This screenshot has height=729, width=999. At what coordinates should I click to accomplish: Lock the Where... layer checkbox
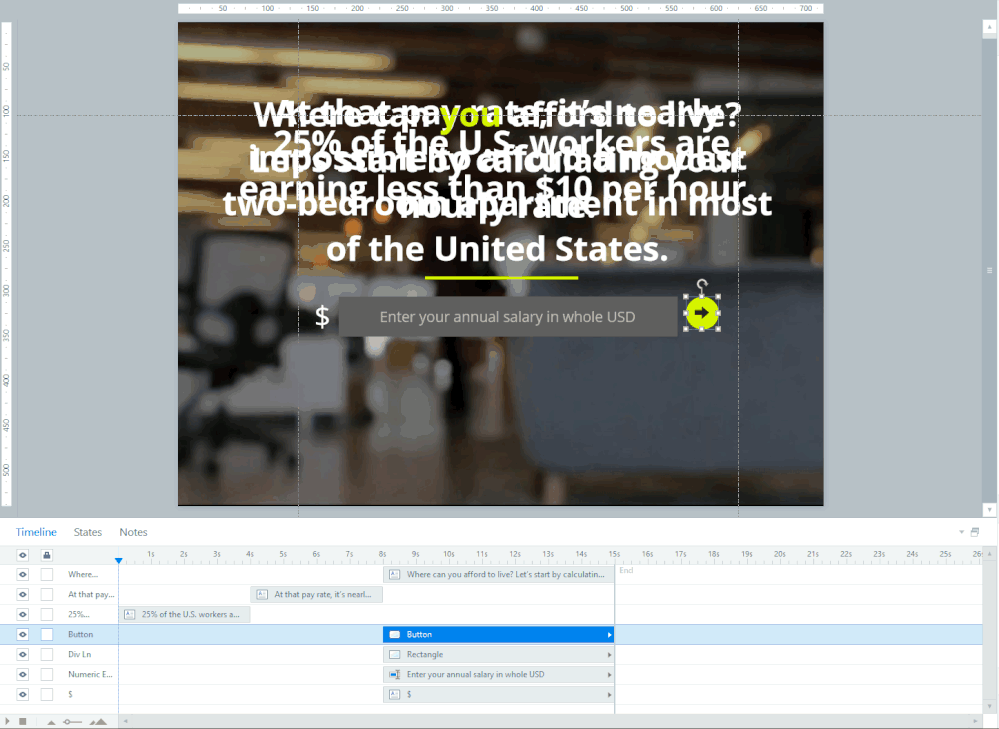pyautogui.click(x=47, y=574)
